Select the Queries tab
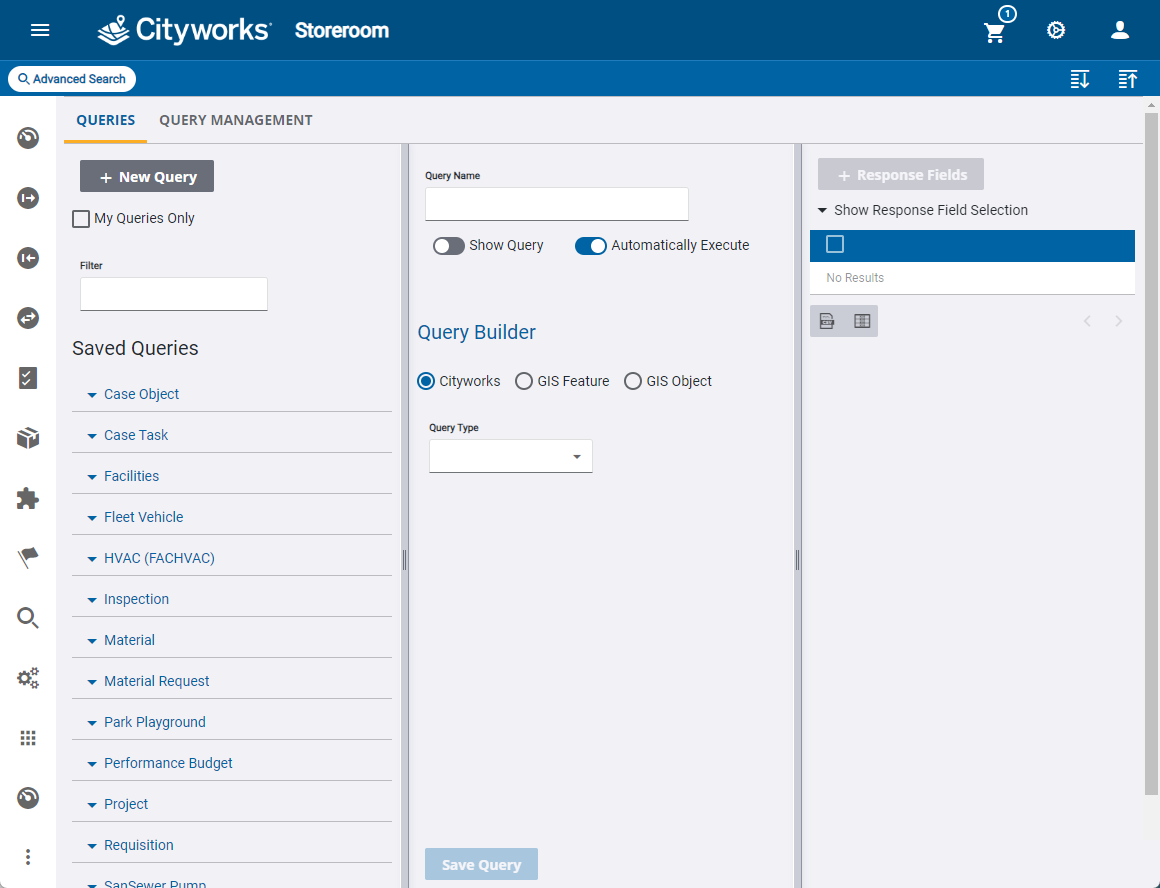The image size is (1160, 888). [x=106, y=120]
